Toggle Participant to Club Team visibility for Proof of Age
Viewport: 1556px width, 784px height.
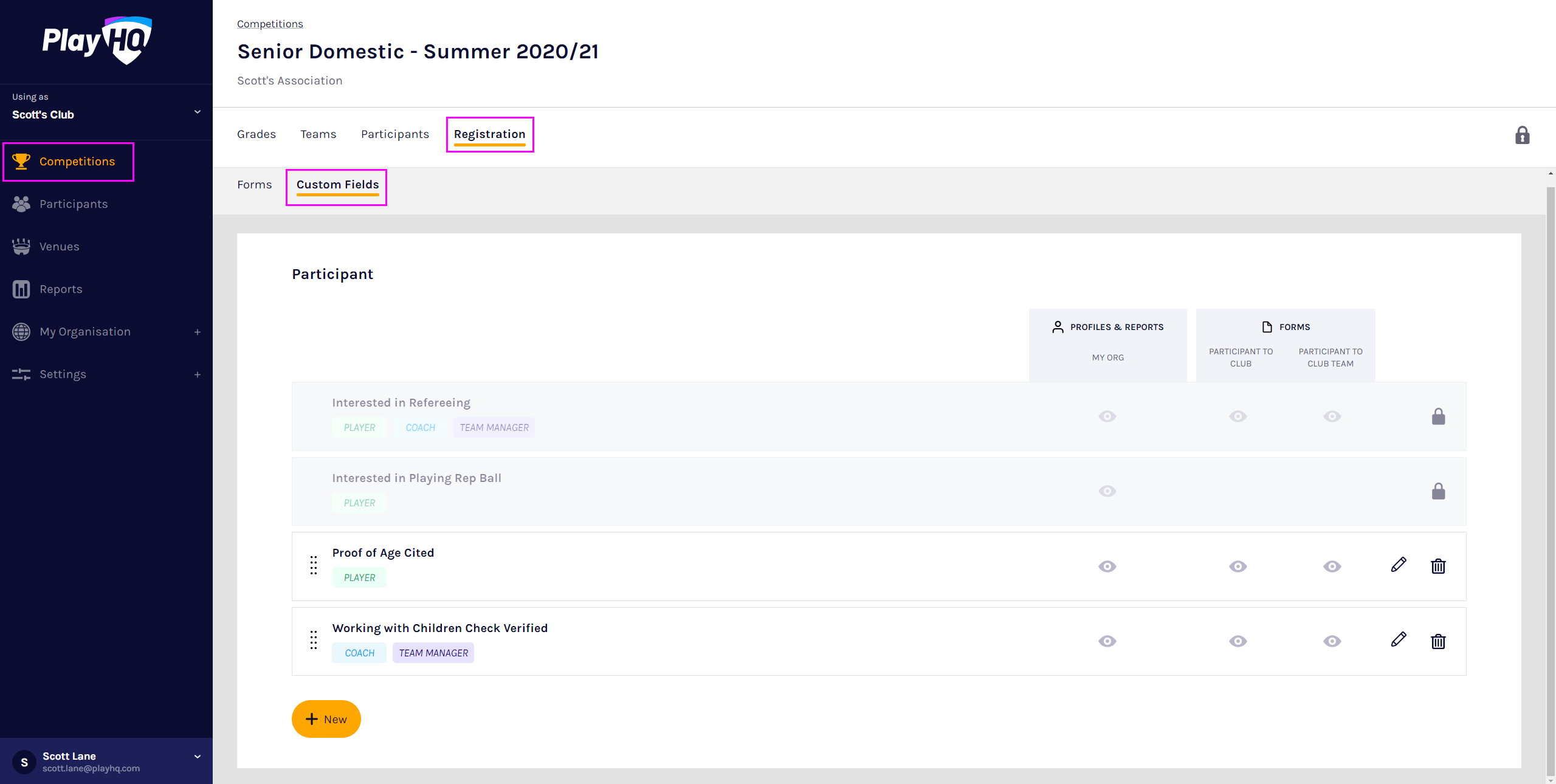(x=1332, y=566)
